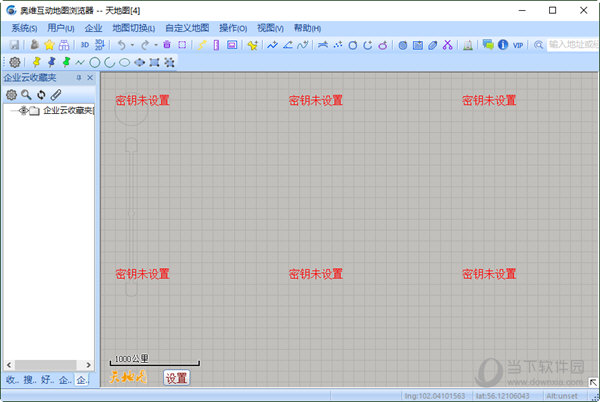Screen dimensions: 600x402
Task: Click the magnifier search icon in favorites panel
Action: pyautogui.click(x=26, y=94)
